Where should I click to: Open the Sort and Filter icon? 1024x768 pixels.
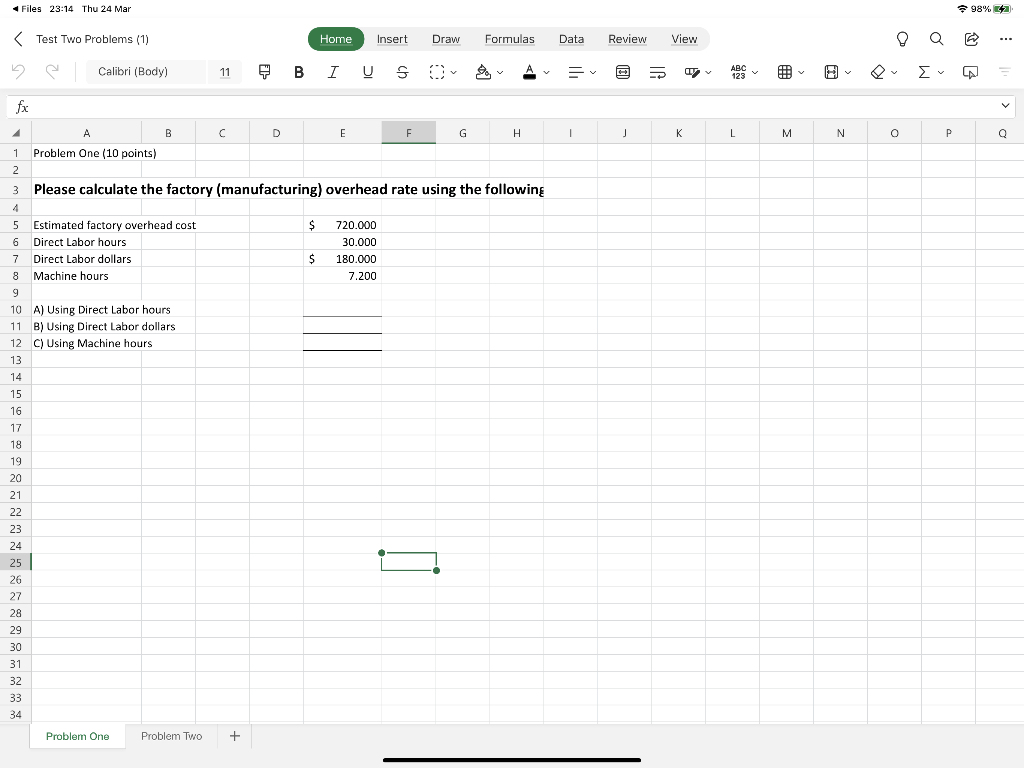tap(1004, 72)
